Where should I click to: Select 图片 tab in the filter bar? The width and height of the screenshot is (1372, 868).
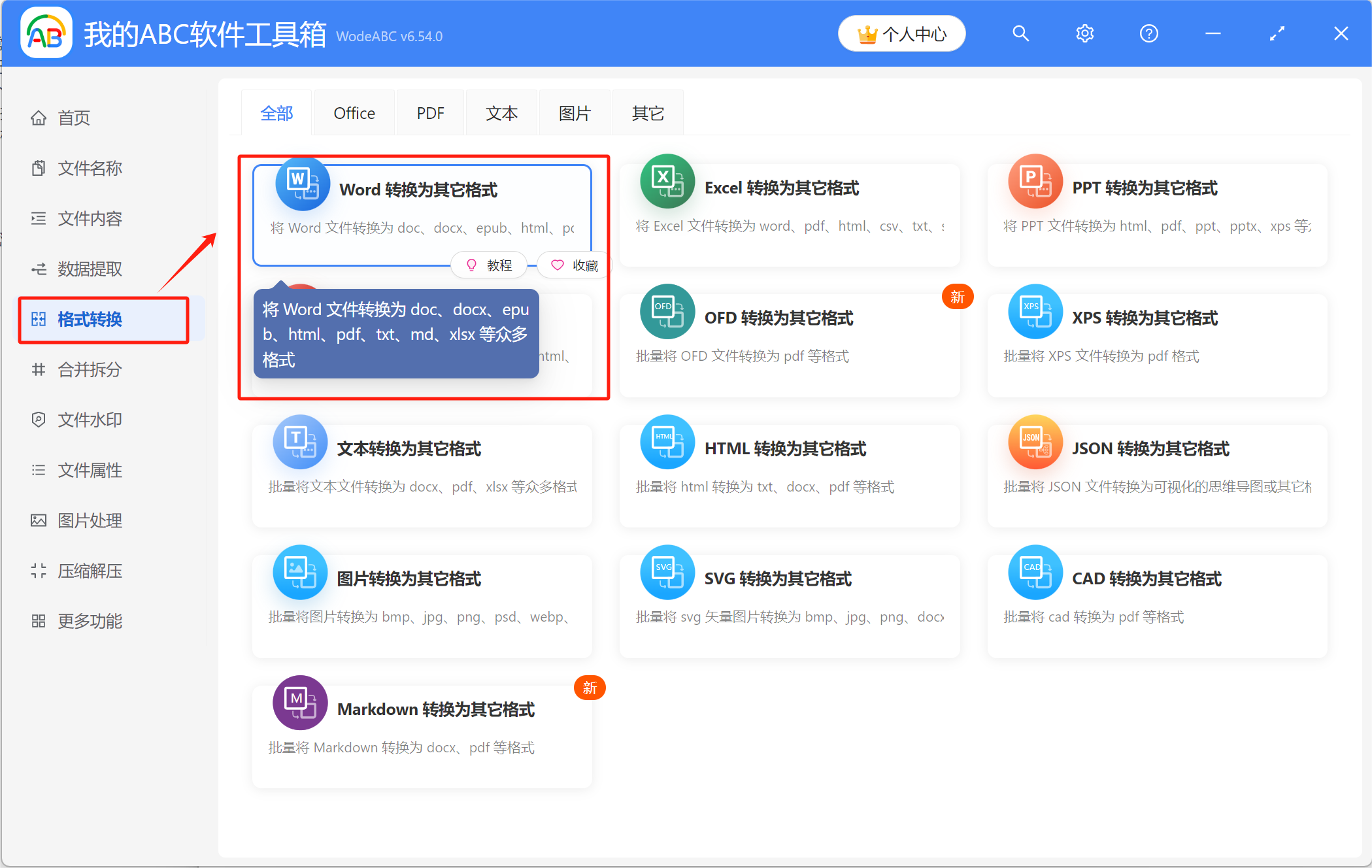point(574,112)
